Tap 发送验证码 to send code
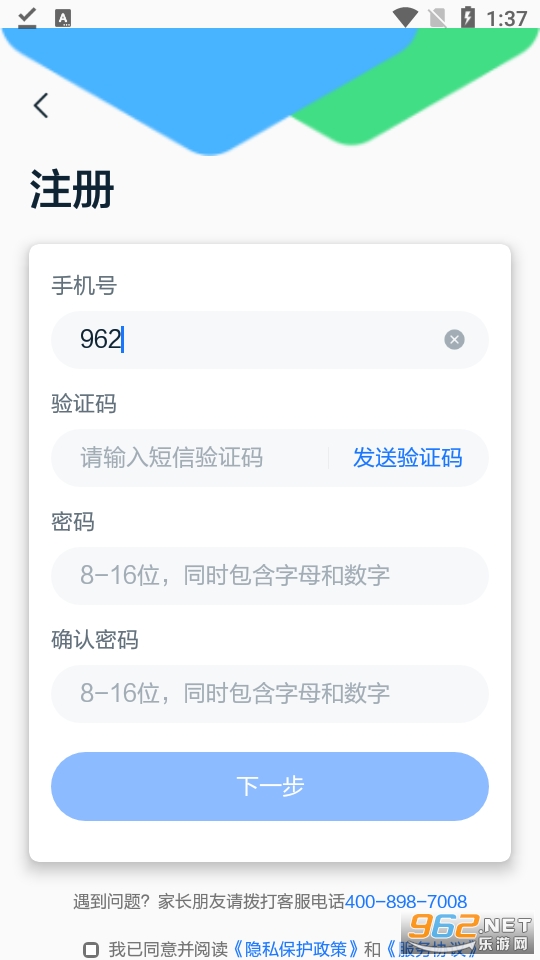Viewport: 540px width, 960px height. point(408,458)
